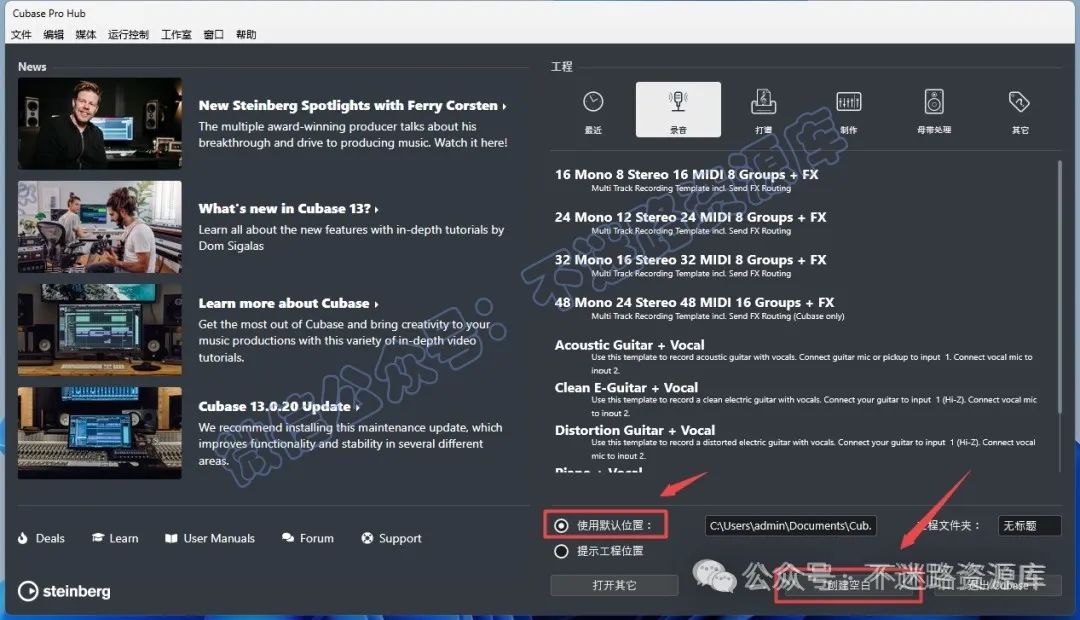
Task: Click the 打开其它 (Open Other) button
Action: [614, 585]
